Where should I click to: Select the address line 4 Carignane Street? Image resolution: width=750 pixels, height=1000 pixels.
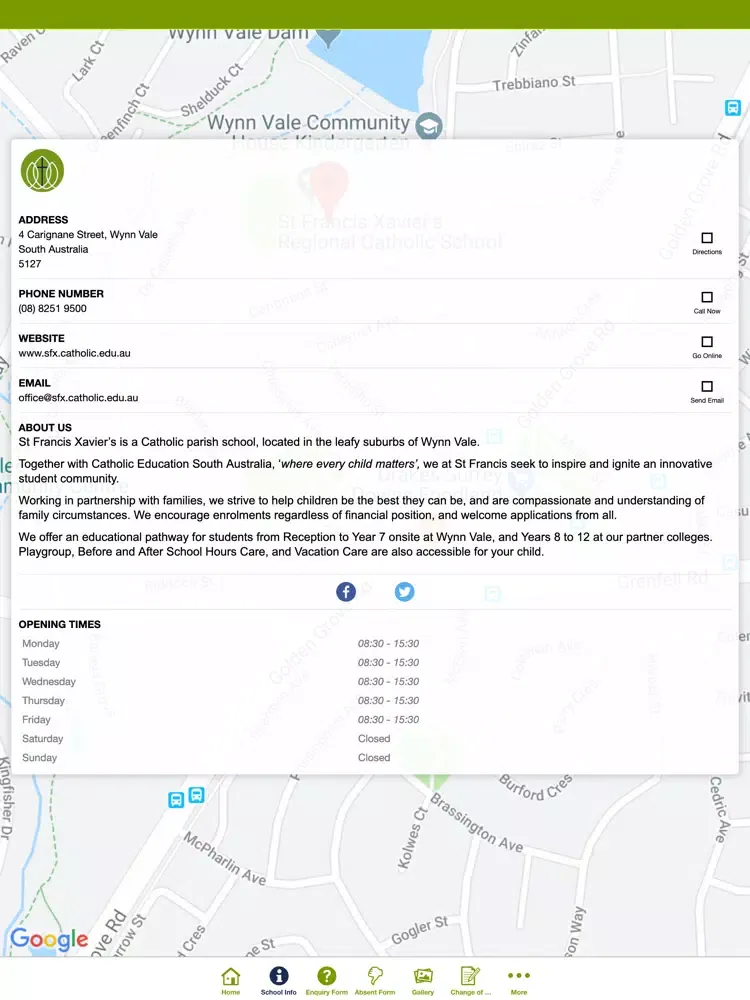pos(88,235)
